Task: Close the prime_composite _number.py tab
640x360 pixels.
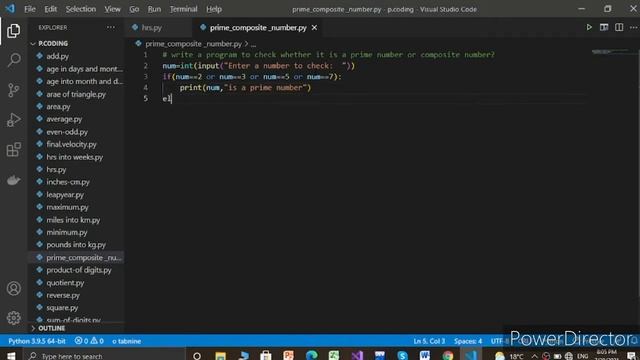Action: tap(314, 27)
